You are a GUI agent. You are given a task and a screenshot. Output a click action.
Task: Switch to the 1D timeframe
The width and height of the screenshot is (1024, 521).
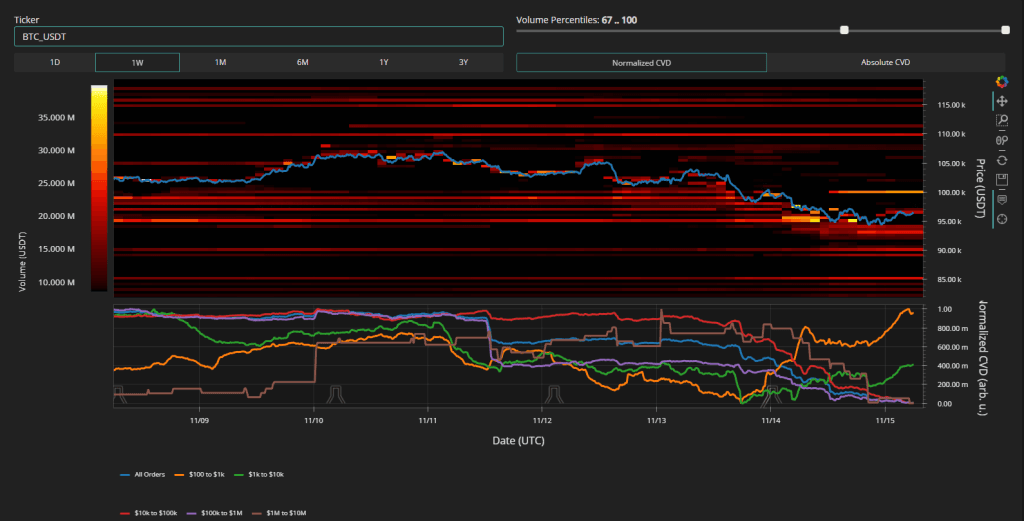click(x=55, y=62)
